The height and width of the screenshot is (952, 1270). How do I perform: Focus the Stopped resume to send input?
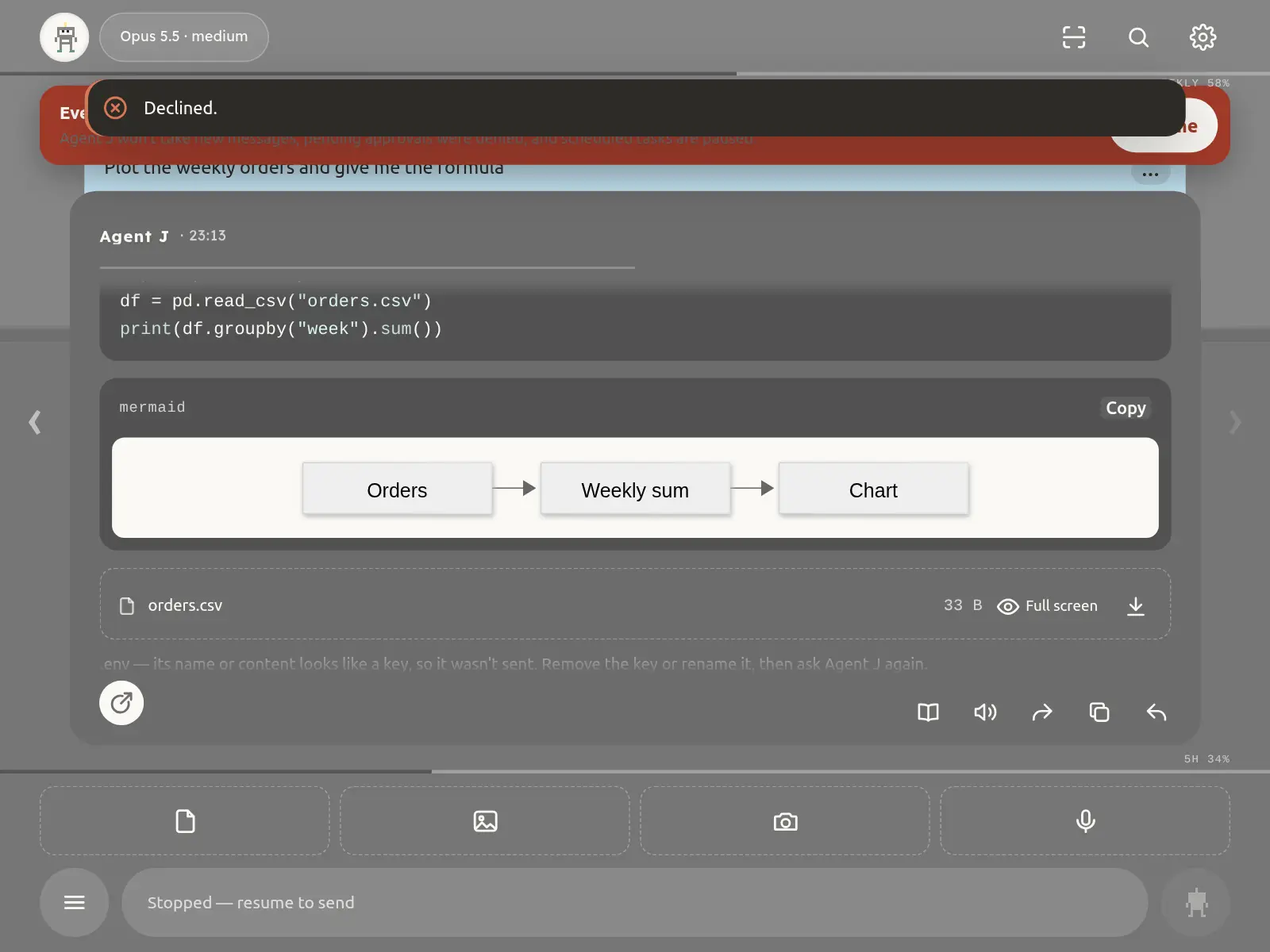point(635,902)
